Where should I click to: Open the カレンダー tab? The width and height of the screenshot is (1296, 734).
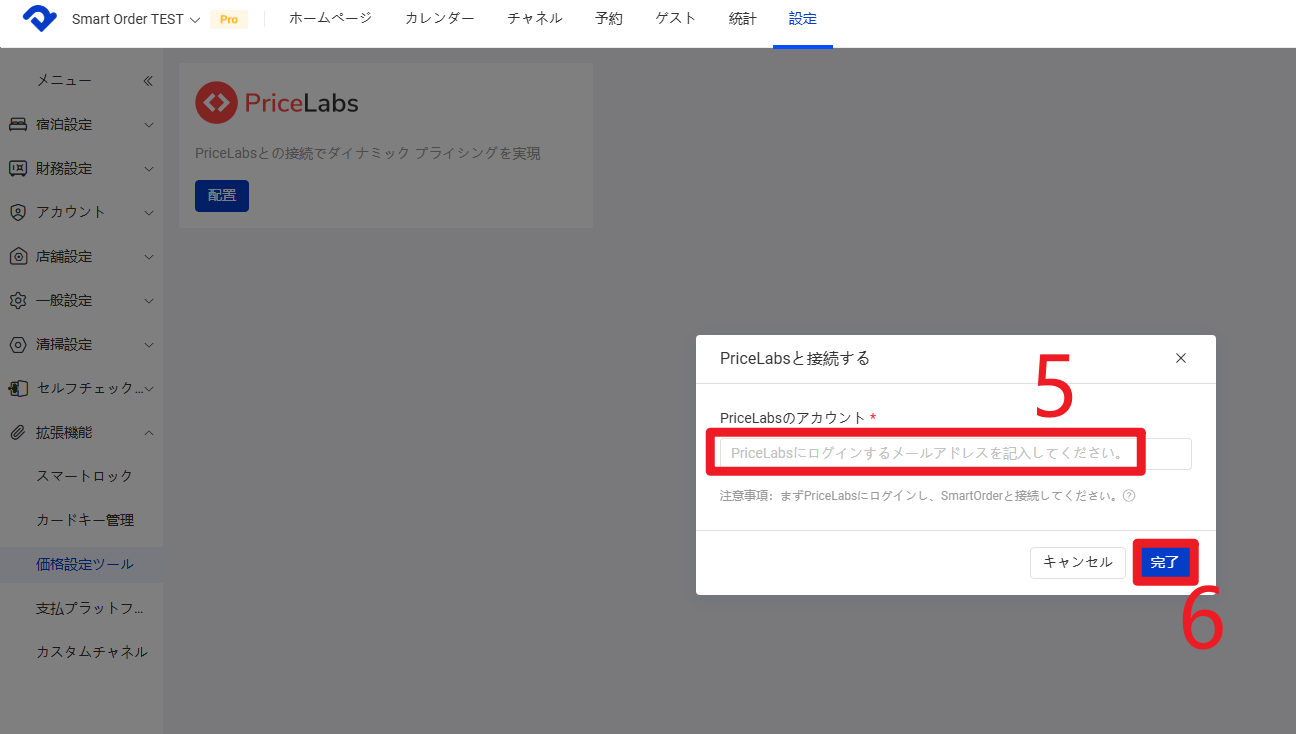point(440,19)
